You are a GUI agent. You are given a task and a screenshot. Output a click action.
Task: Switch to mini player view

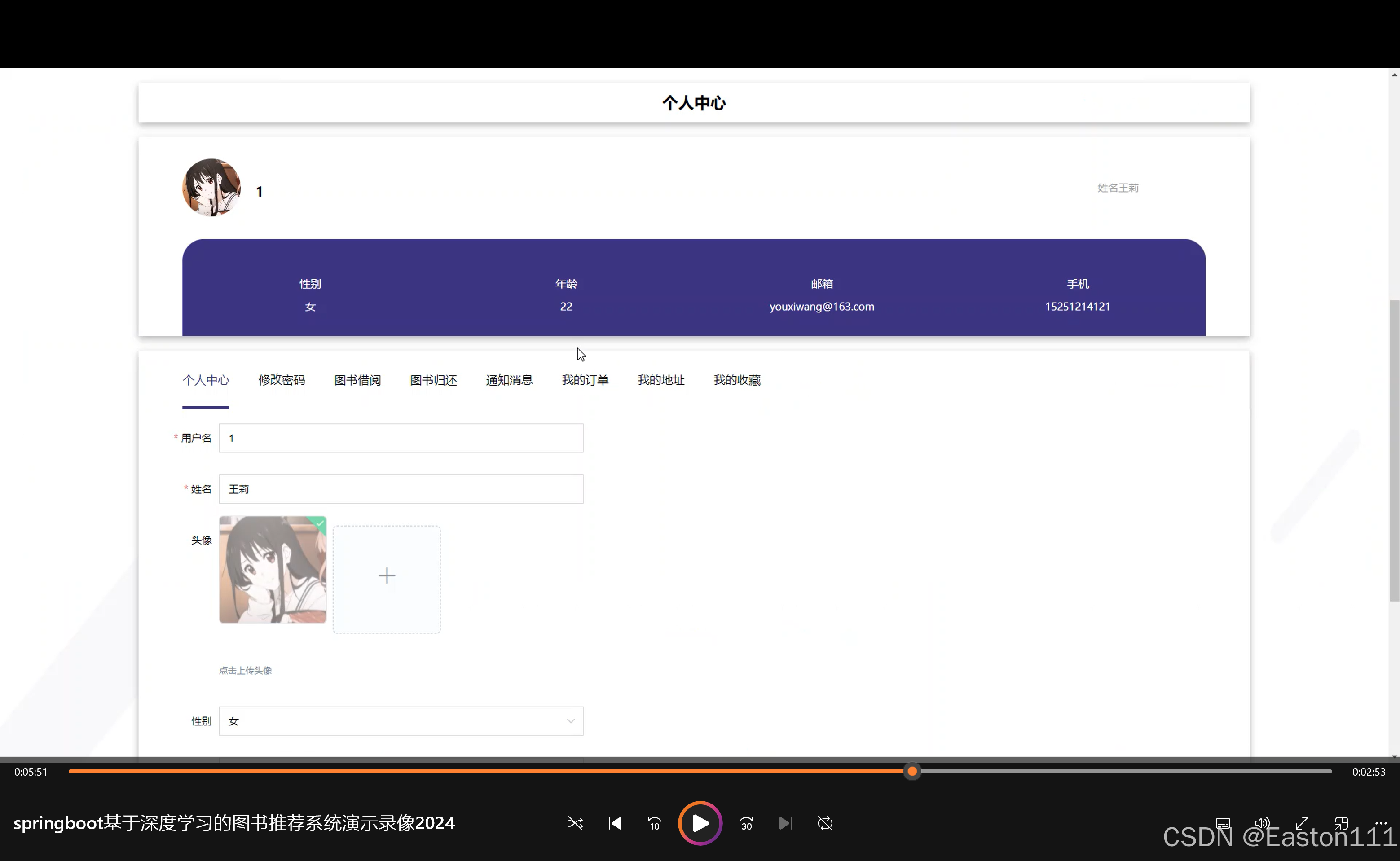[x=1341, y=823]
